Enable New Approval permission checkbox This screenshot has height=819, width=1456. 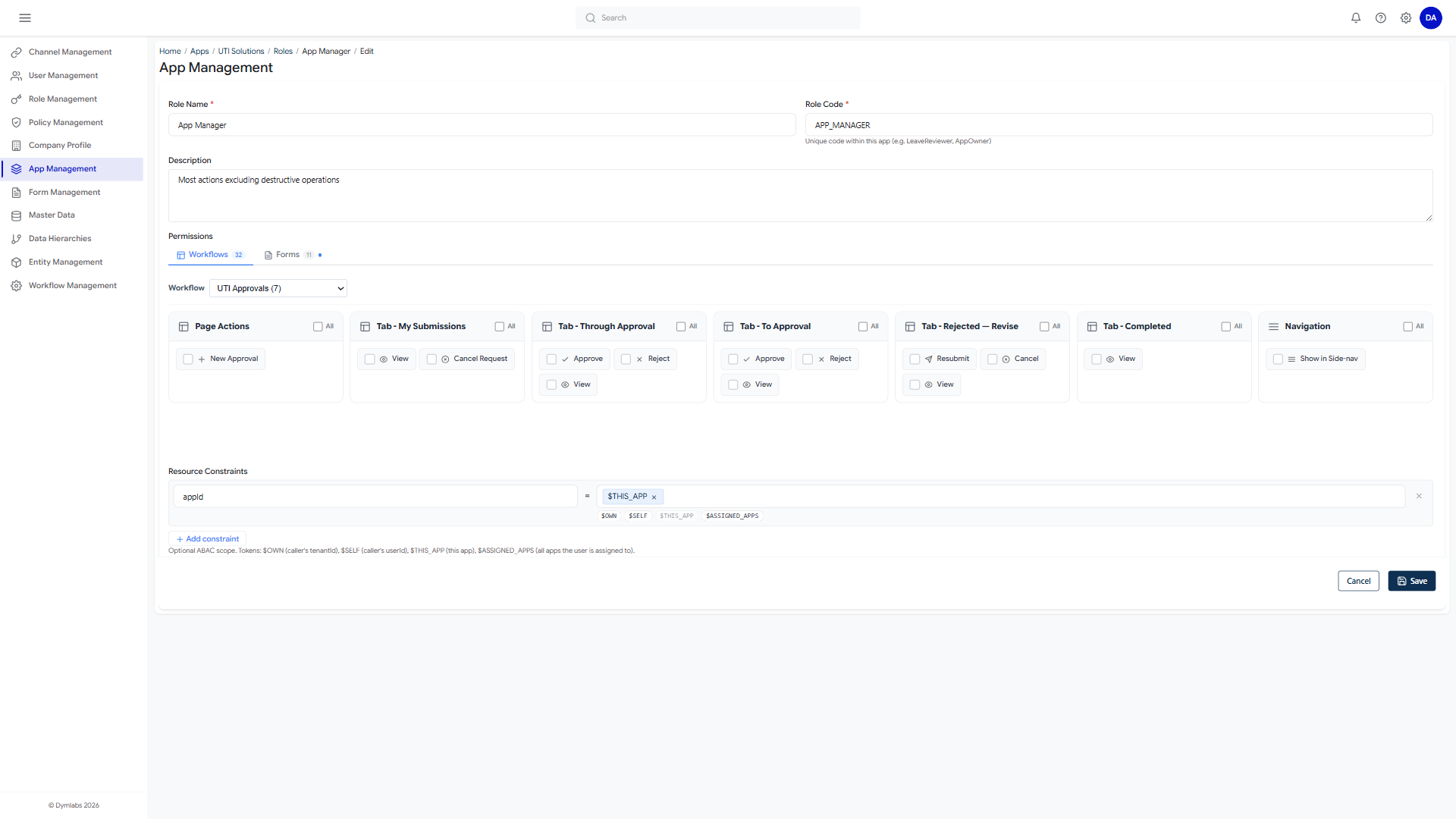188,359
